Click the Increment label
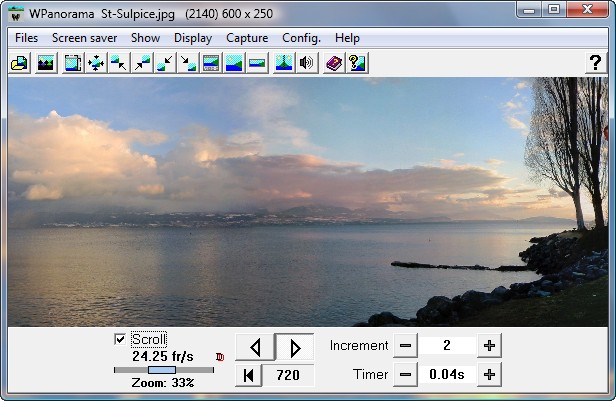The height and width of the screenshot is (401, 616). pyautogui.click(x=359, y=346)
